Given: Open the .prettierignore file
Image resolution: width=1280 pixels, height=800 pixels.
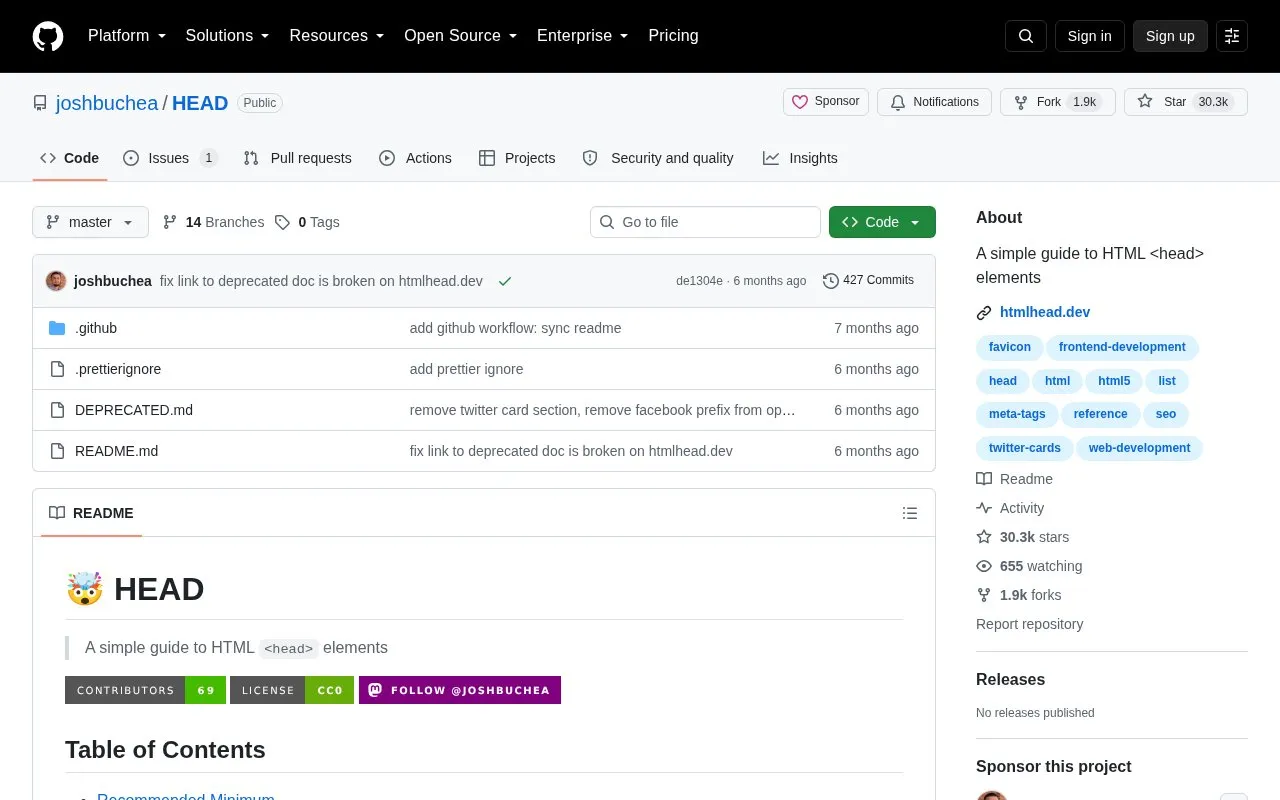Looking at the screenshot, I should (118, 369).
